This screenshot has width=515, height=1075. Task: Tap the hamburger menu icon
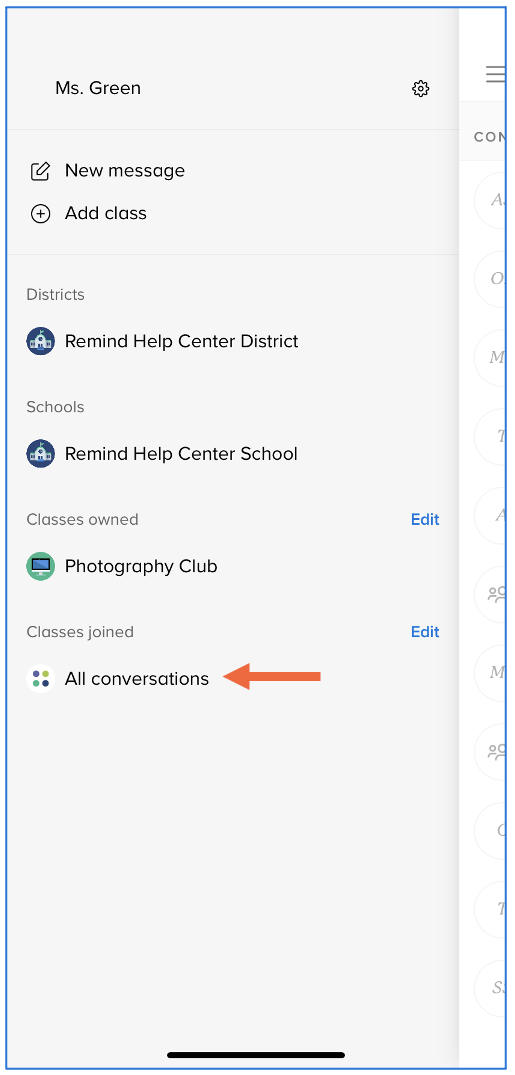click(496, 74)
